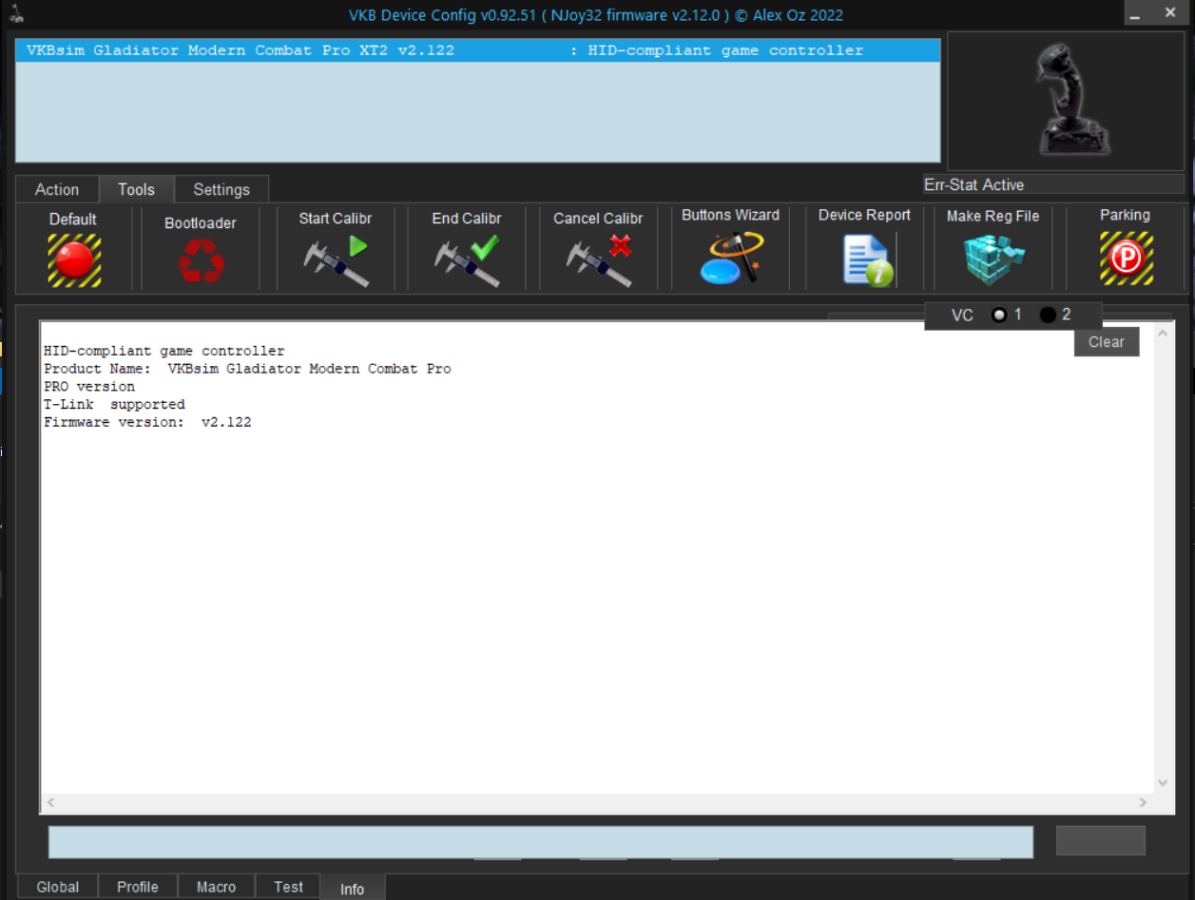Viewport: 1195px width, 900px height.
Task: Open the Test bottom tab
Action: tap(288, 887)
